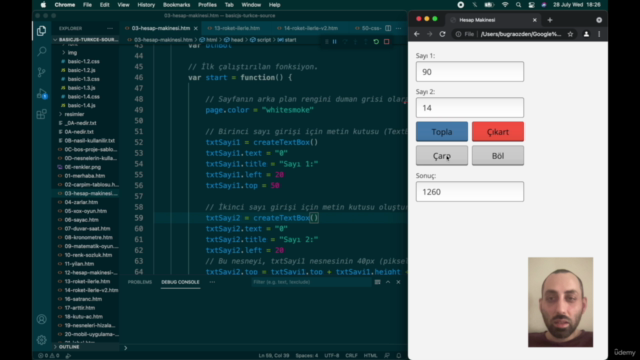
Task: Open the Source Control view
Action: [41, 73]
